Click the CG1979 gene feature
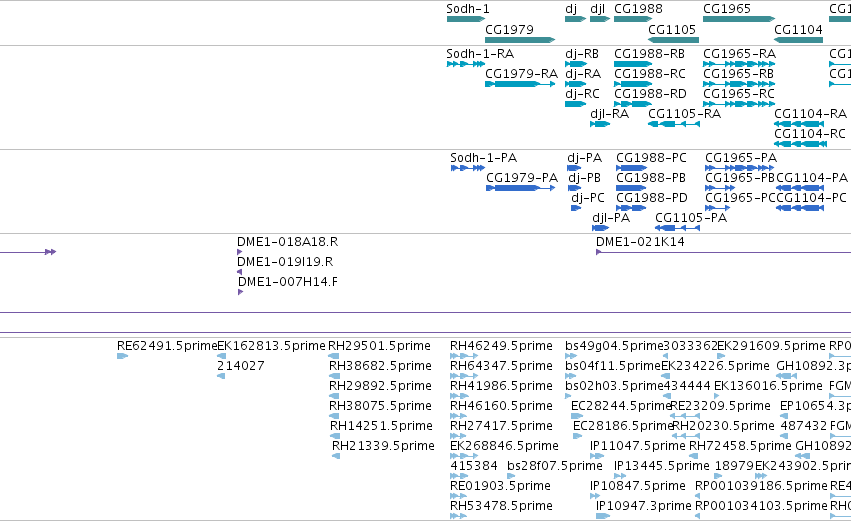This screenshot has height=521, width=851. click(x=520, y=40)
